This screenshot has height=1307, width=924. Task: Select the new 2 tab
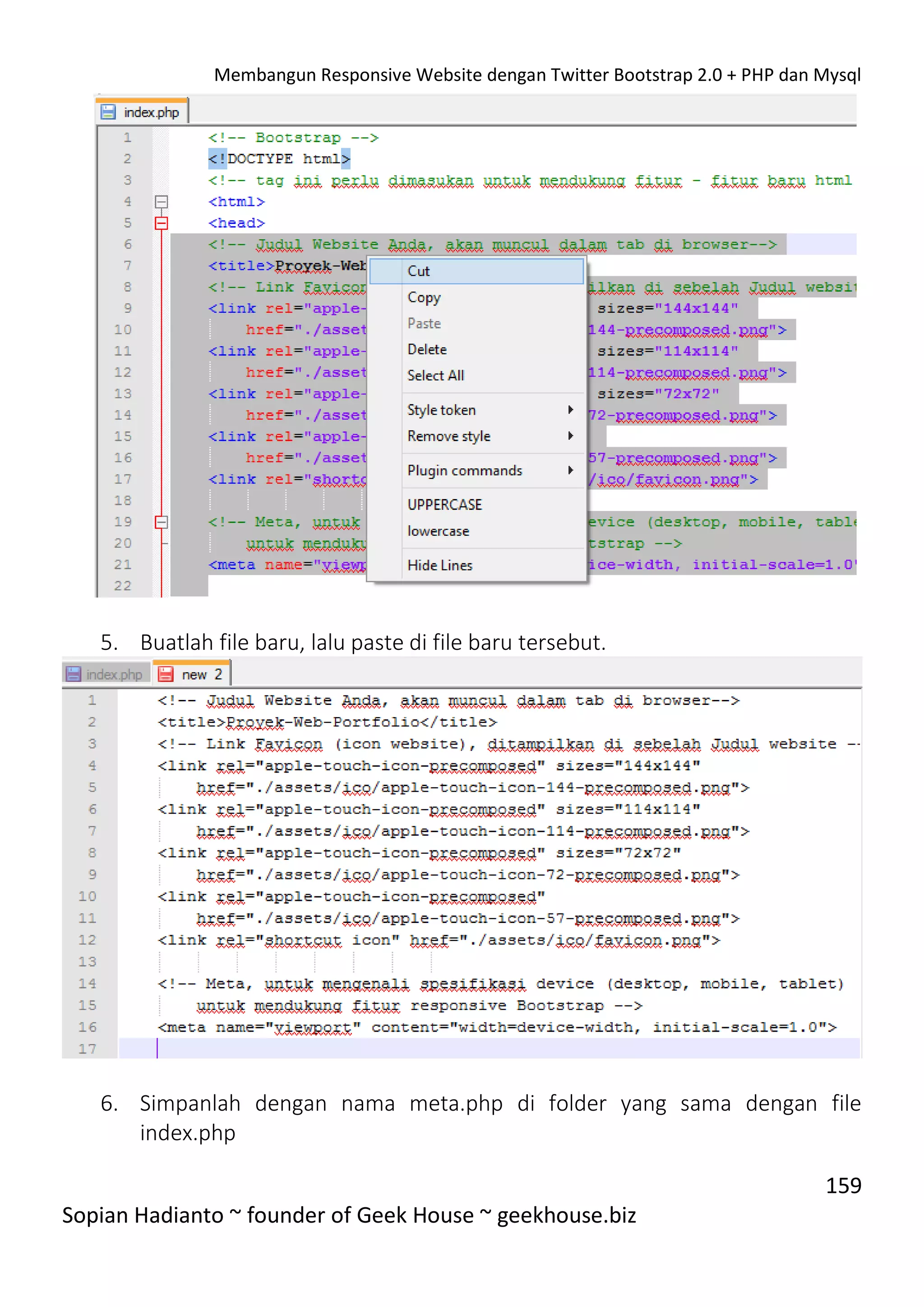click(192, 674)
